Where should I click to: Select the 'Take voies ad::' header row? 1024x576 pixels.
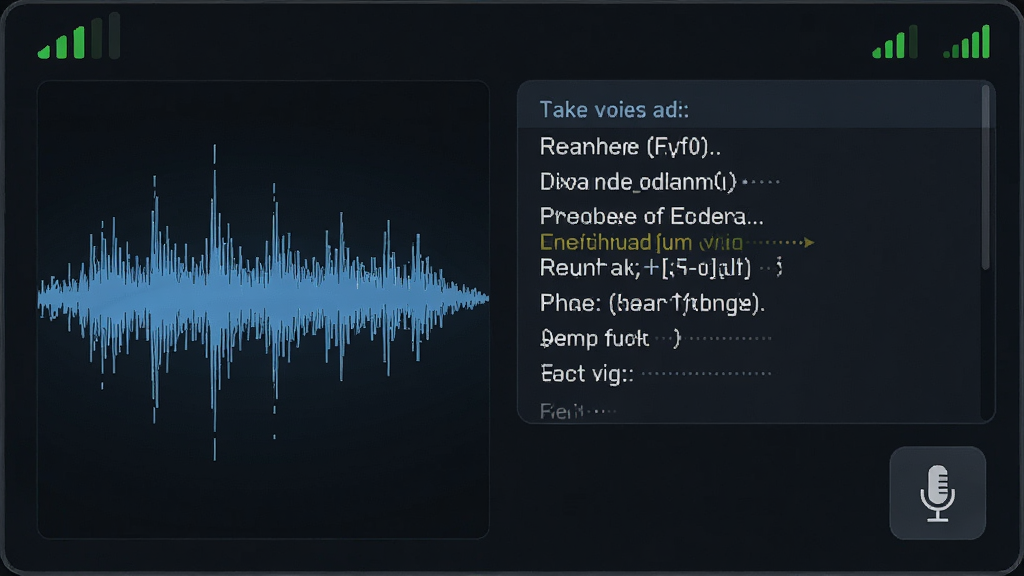750,110
